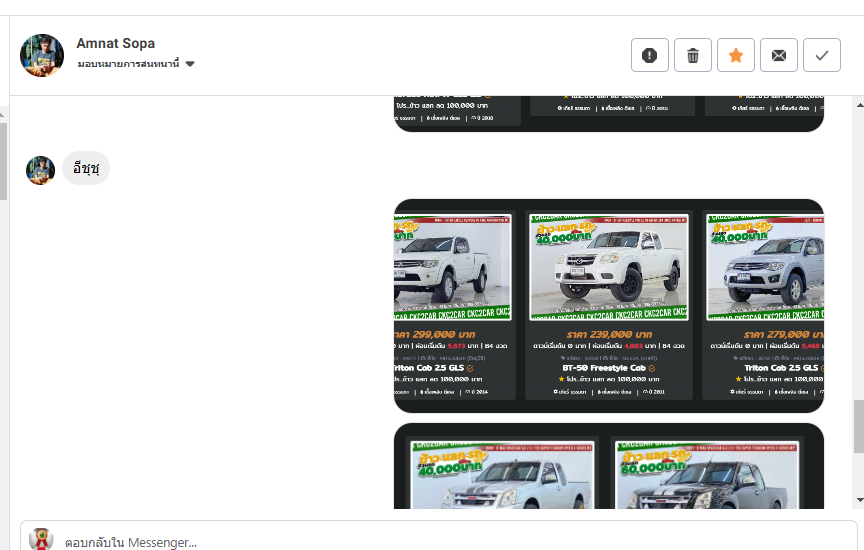Viewport: 864px width, 550px height.
Task: Open the 279,000 baht Triton Cab card
Action: pyautogui.click(x=763, y=305)
